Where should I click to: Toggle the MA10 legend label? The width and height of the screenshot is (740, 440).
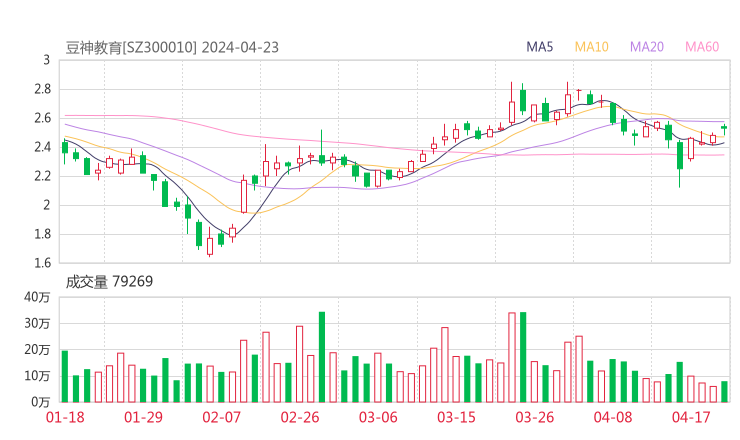(x=591, y=47)
